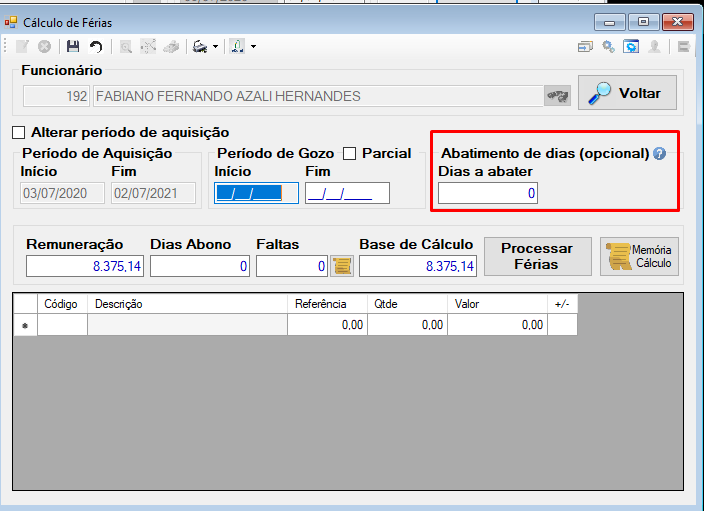Image resolution: width=704 pixels, height=511 pixels.
Task: Click the scroll icon beside Faltas field
Action: click(x=342, y=266)
